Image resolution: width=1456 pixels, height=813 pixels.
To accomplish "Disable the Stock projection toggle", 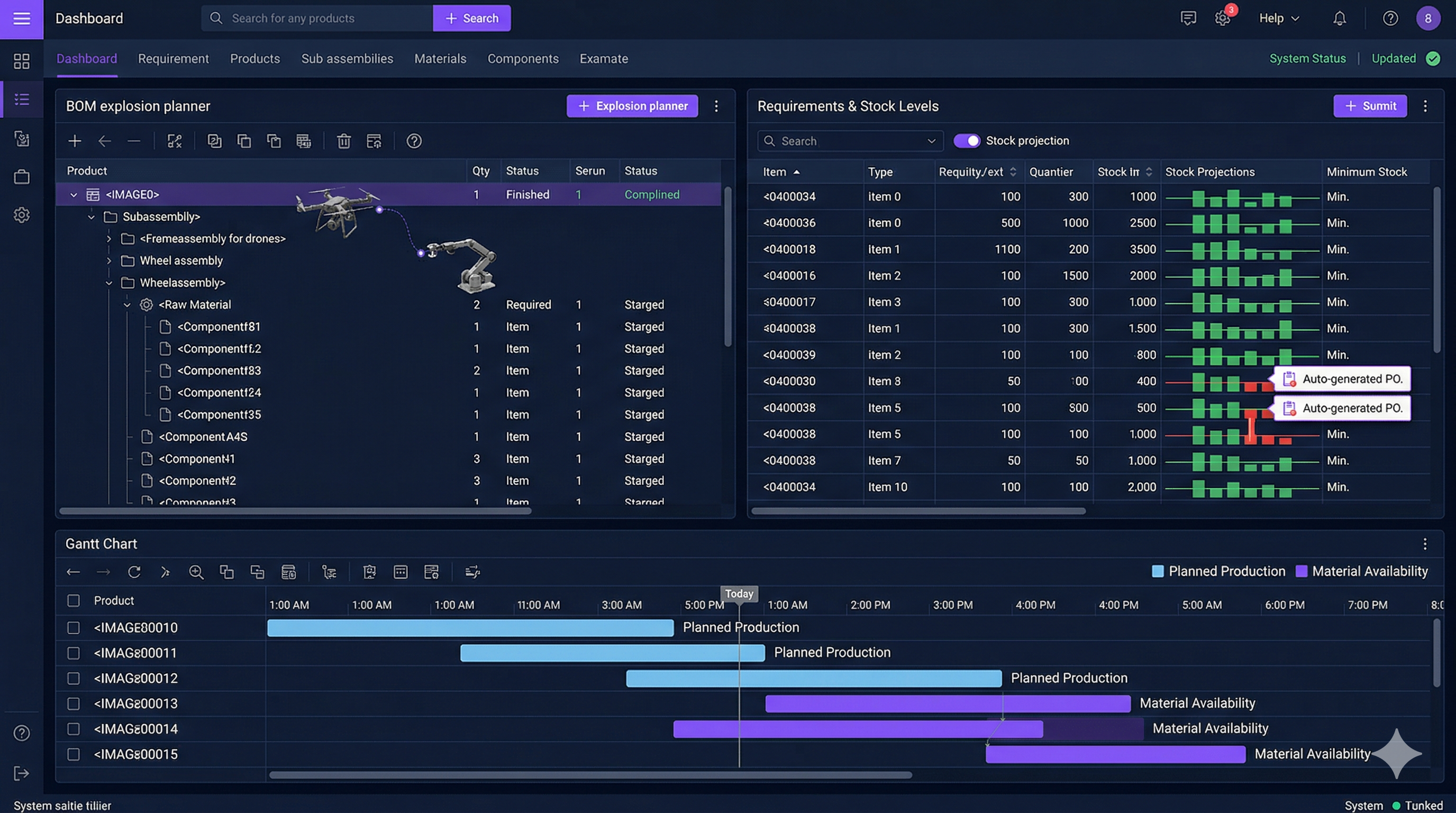I will click(x=967, y=141).
